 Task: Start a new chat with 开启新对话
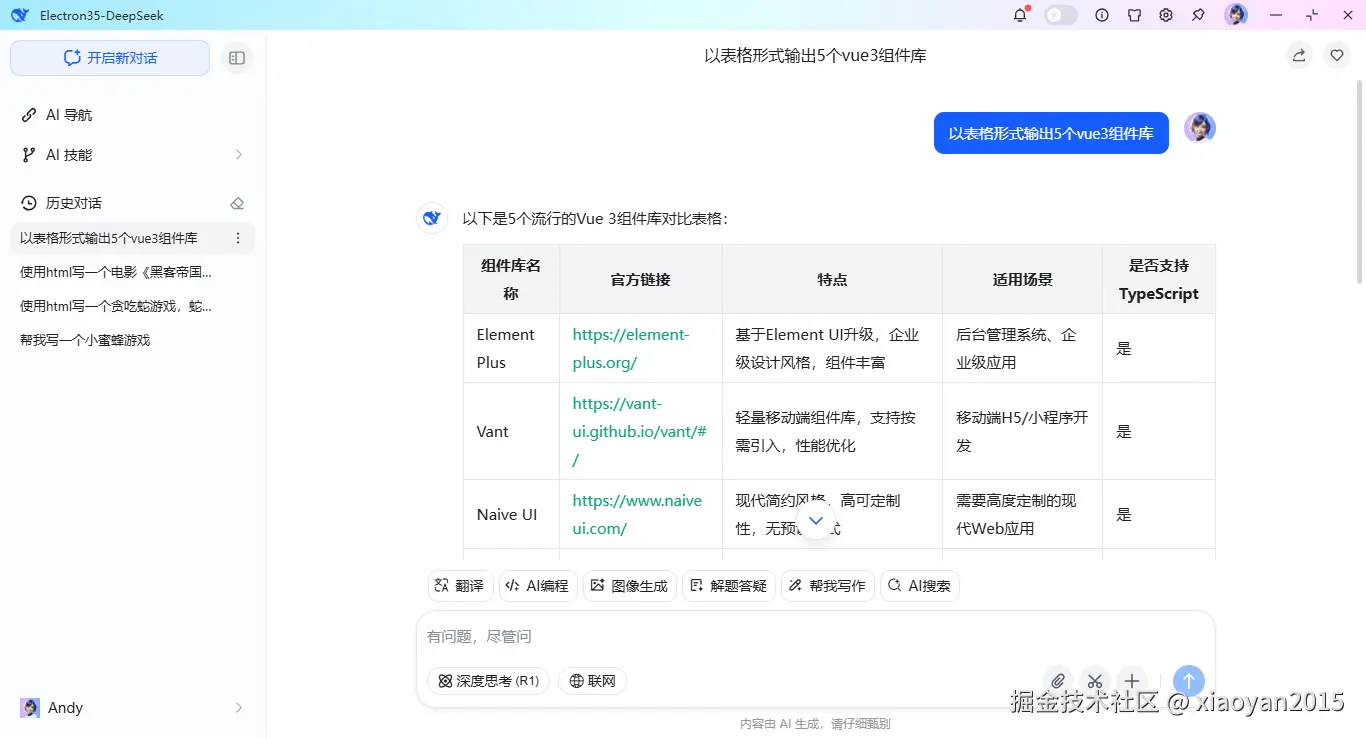point(109,58)
